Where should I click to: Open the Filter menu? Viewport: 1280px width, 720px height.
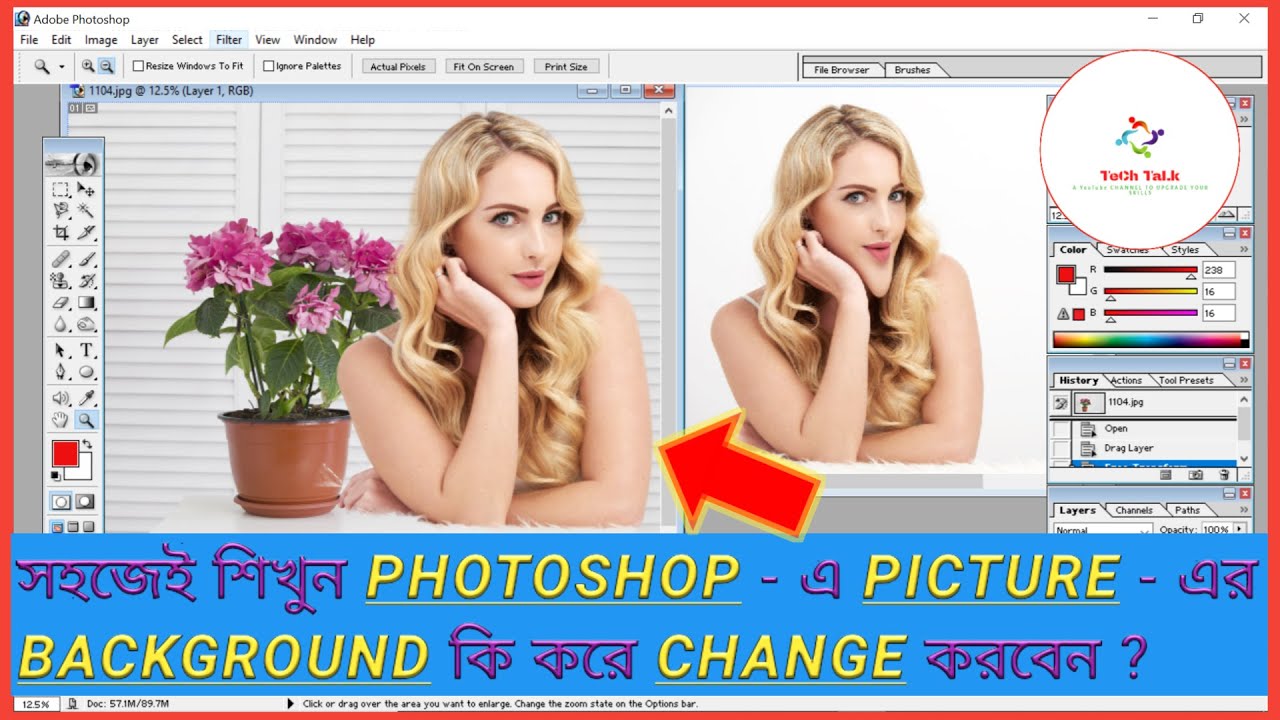229,40
